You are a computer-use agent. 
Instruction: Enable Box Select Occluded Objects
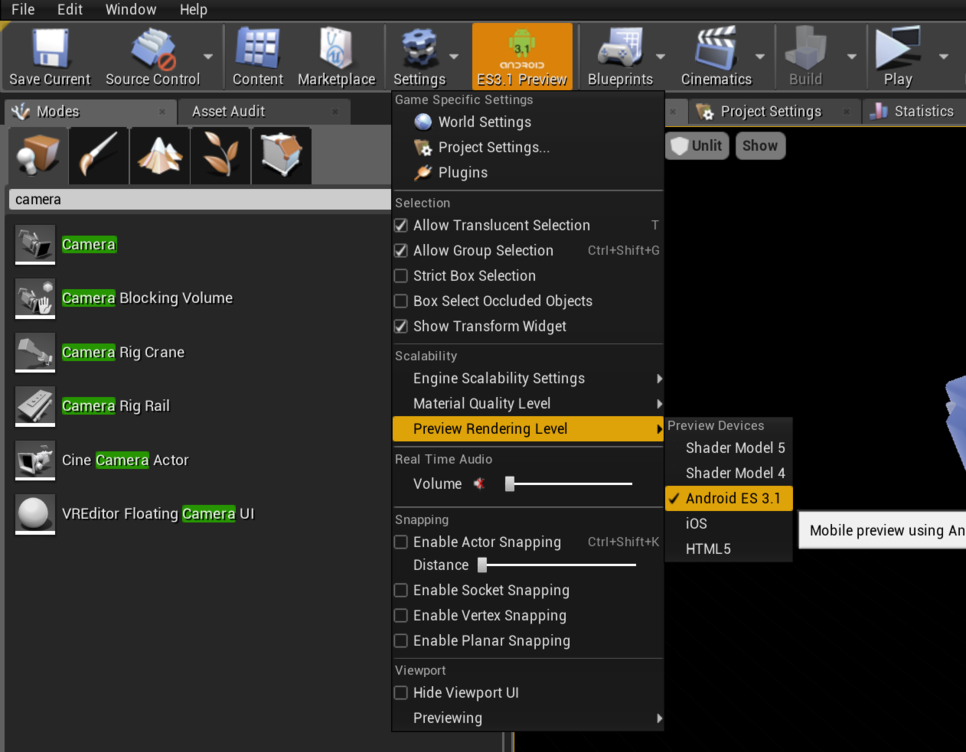tap(401, 301)
